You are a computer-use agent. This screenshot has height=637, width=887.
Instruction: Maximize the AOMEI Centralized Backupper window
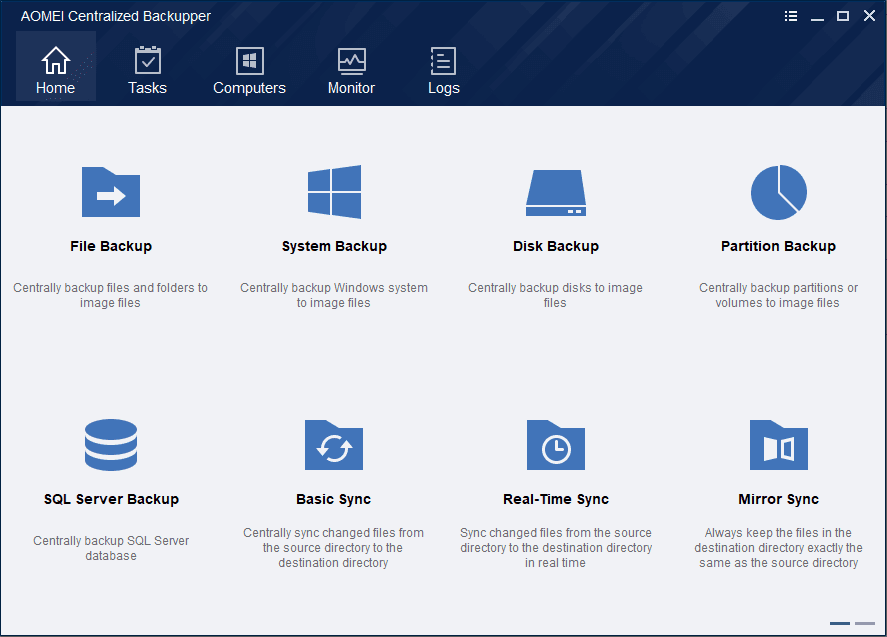pos(843,15)
